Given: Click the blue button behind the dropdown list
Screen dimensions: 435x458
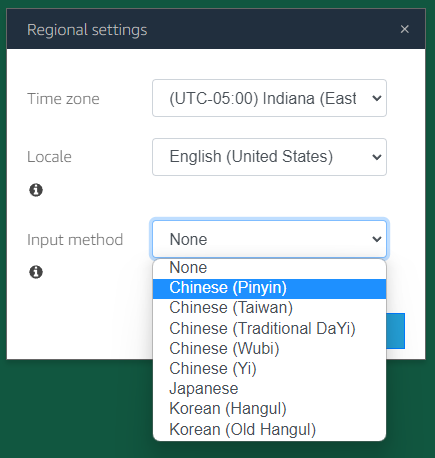Looking at the screenshot, I should pos(396,331).
